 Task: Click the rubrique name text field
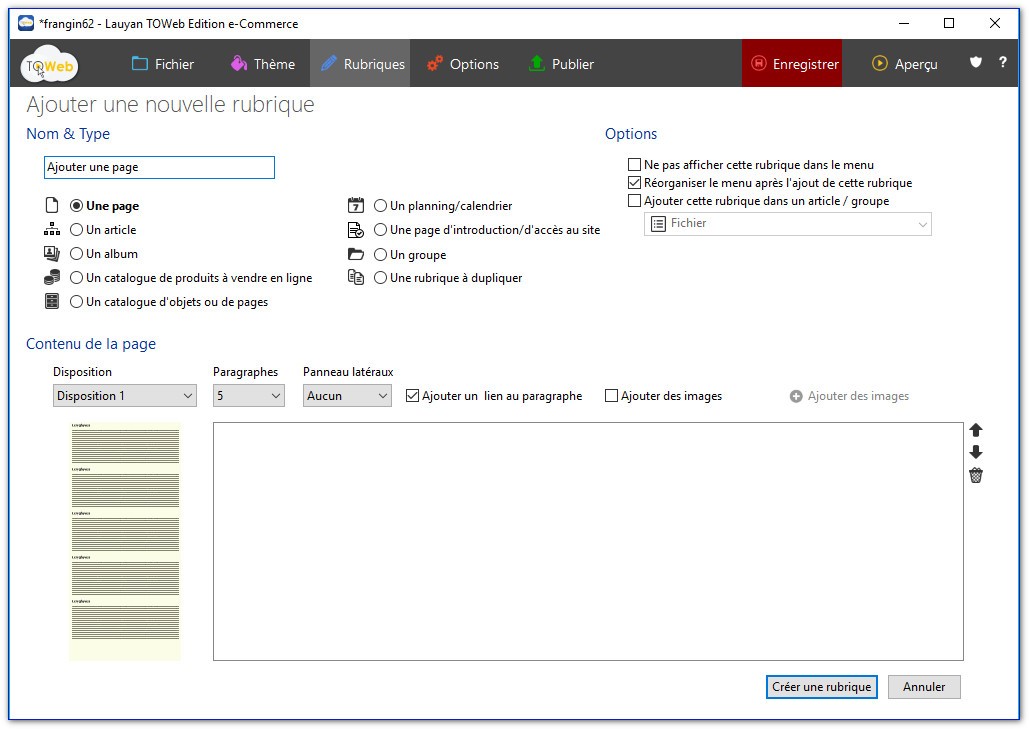click(x=159, y=168)
